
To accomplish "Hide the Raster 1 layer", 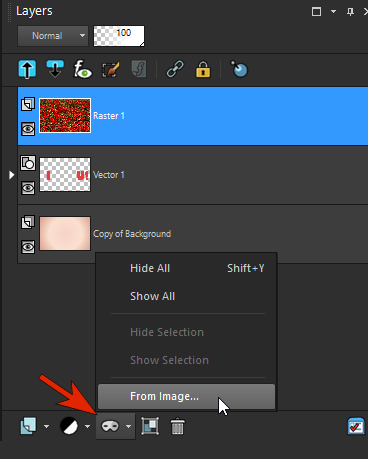I will pos(28,129).
